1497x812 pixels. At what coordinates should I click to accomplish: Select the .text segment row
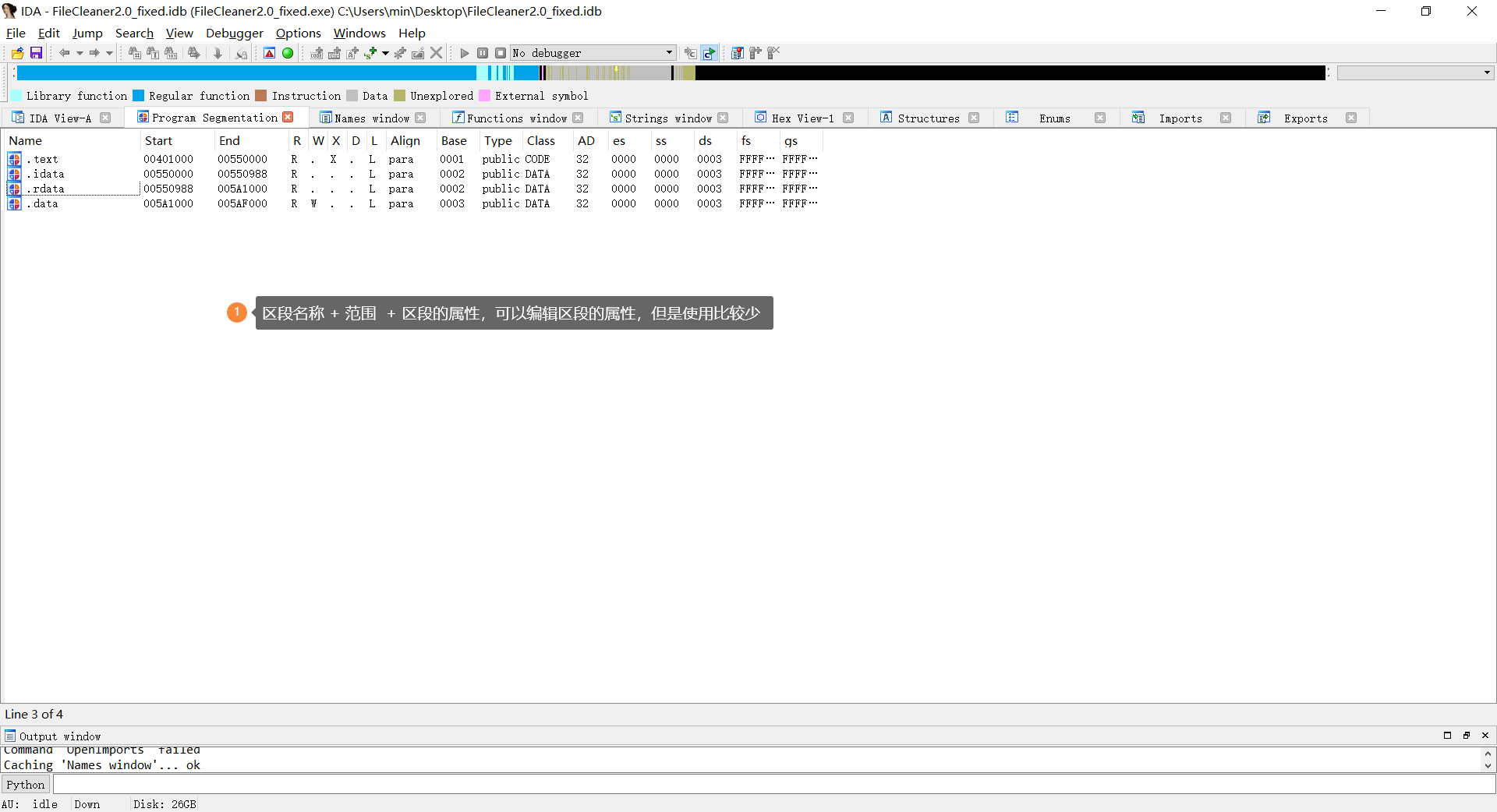point(413,159)
